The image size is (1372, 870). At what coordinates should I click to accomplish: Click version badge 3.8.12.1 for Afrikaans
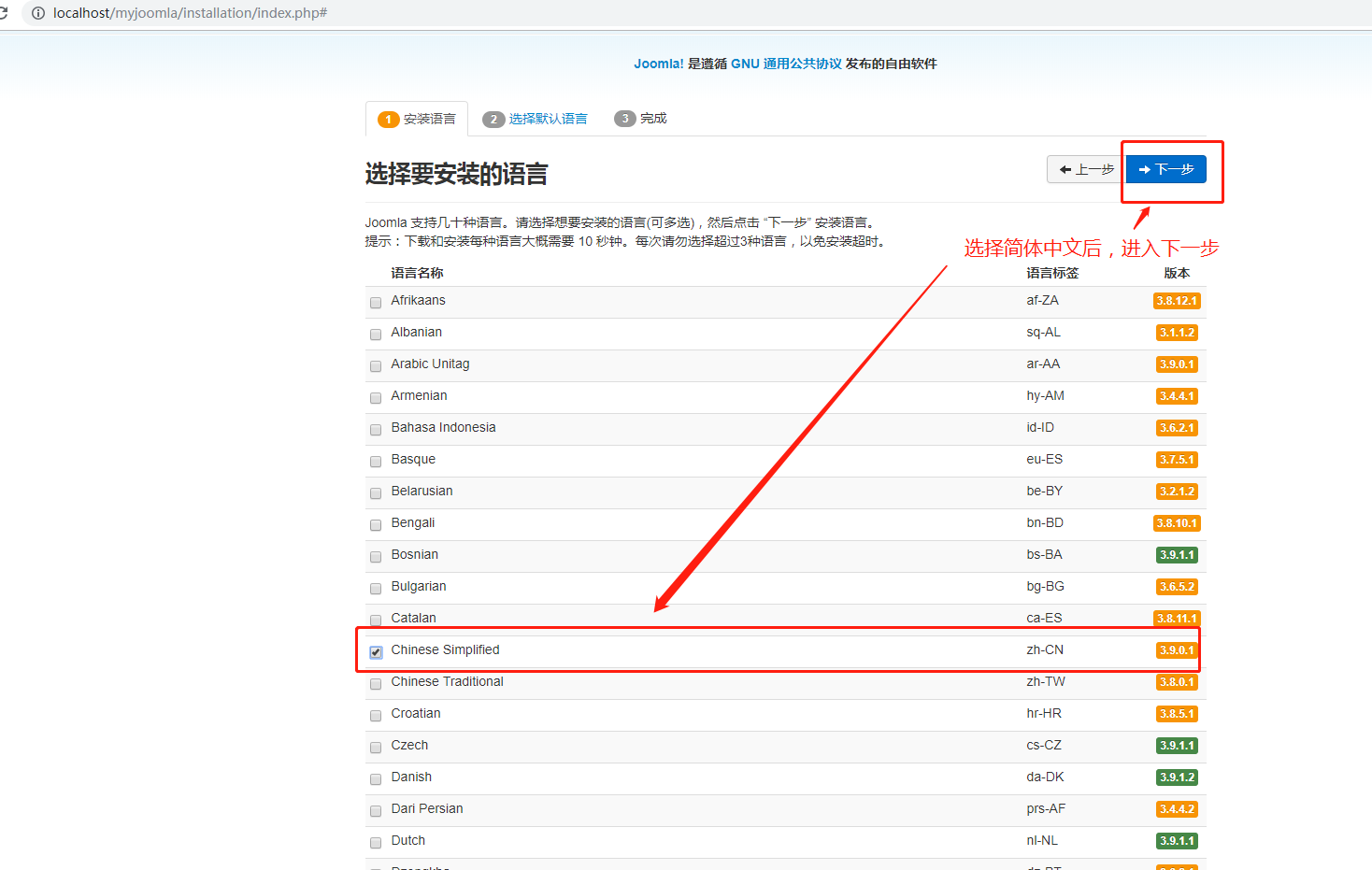1177,301
